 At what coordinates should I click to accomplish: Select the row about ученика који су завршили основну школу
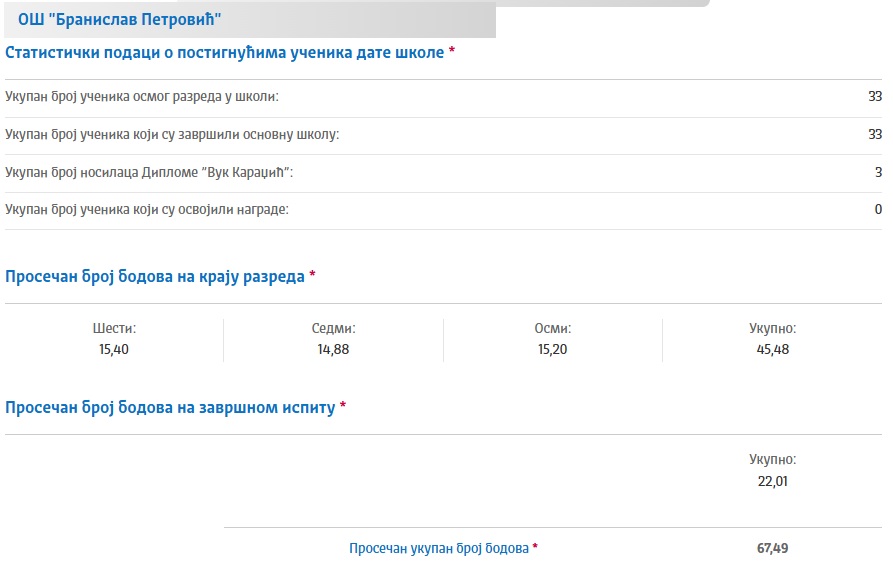tap(443, 134)
